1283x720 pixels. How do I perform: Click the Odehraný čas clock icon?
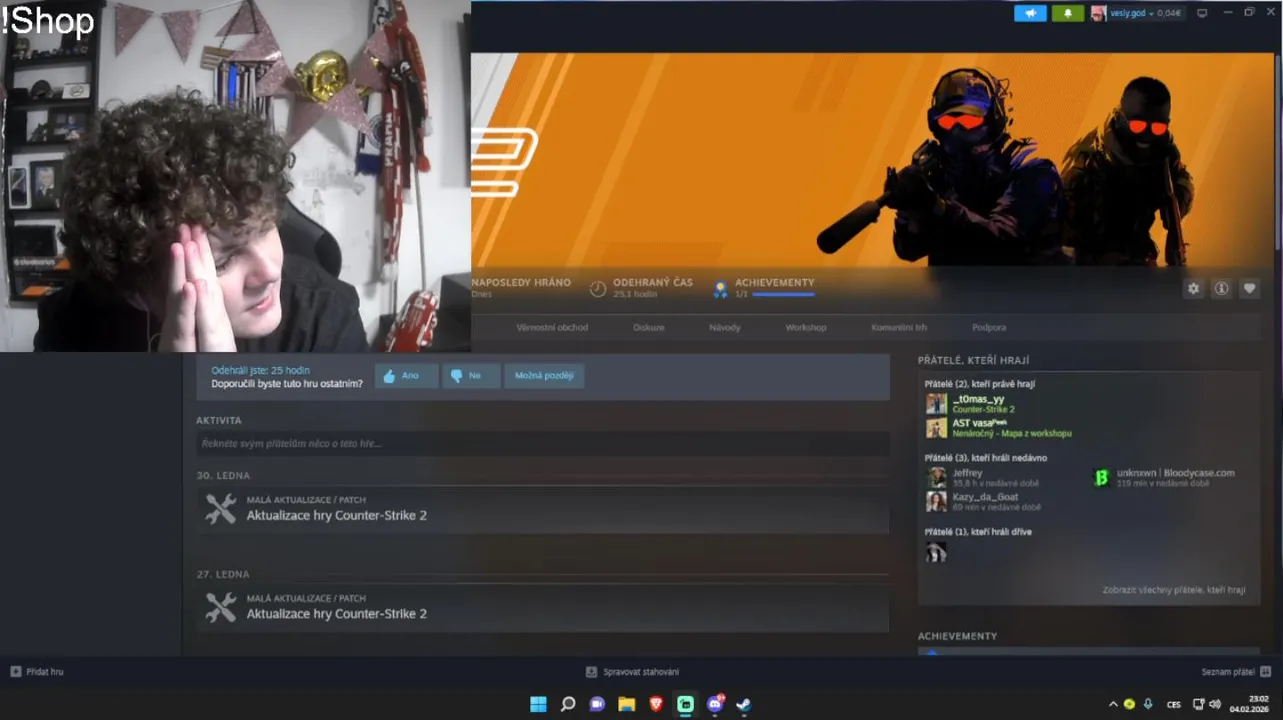[598, 288]
